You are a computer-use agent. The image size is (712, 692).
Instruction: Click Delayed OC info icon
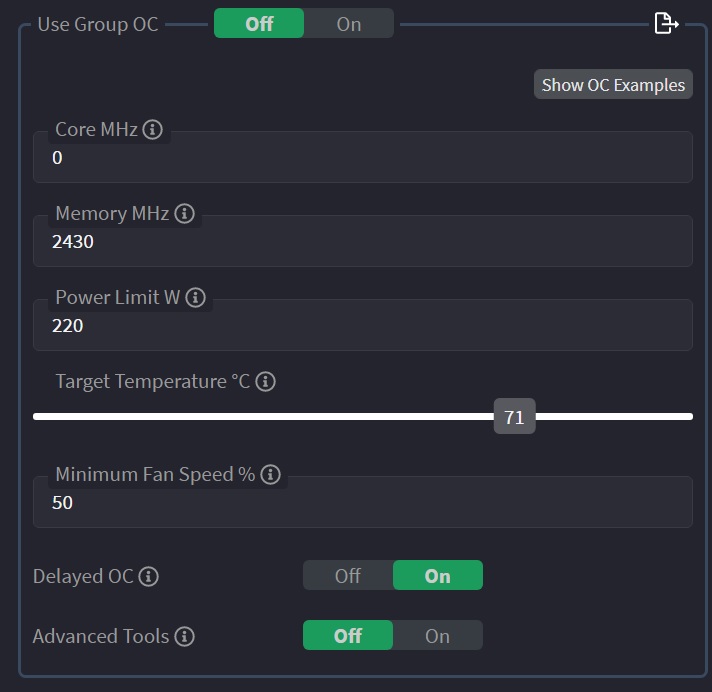(x=148, y=577)
